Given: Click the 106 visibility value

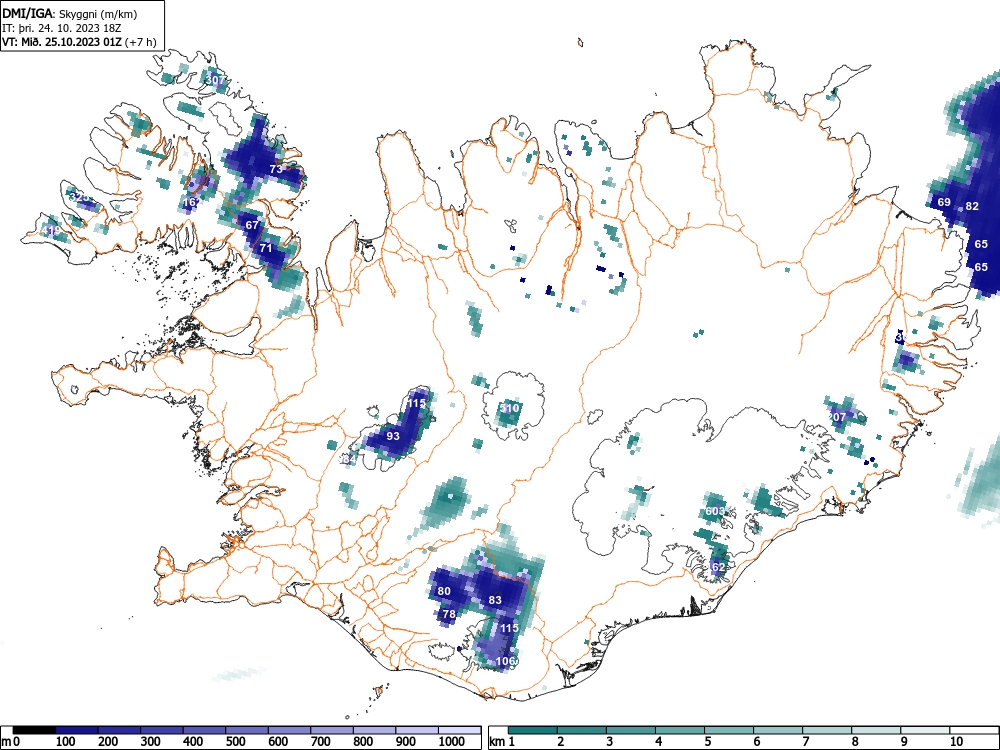Looking at the screenshot, I should [505, 661].
